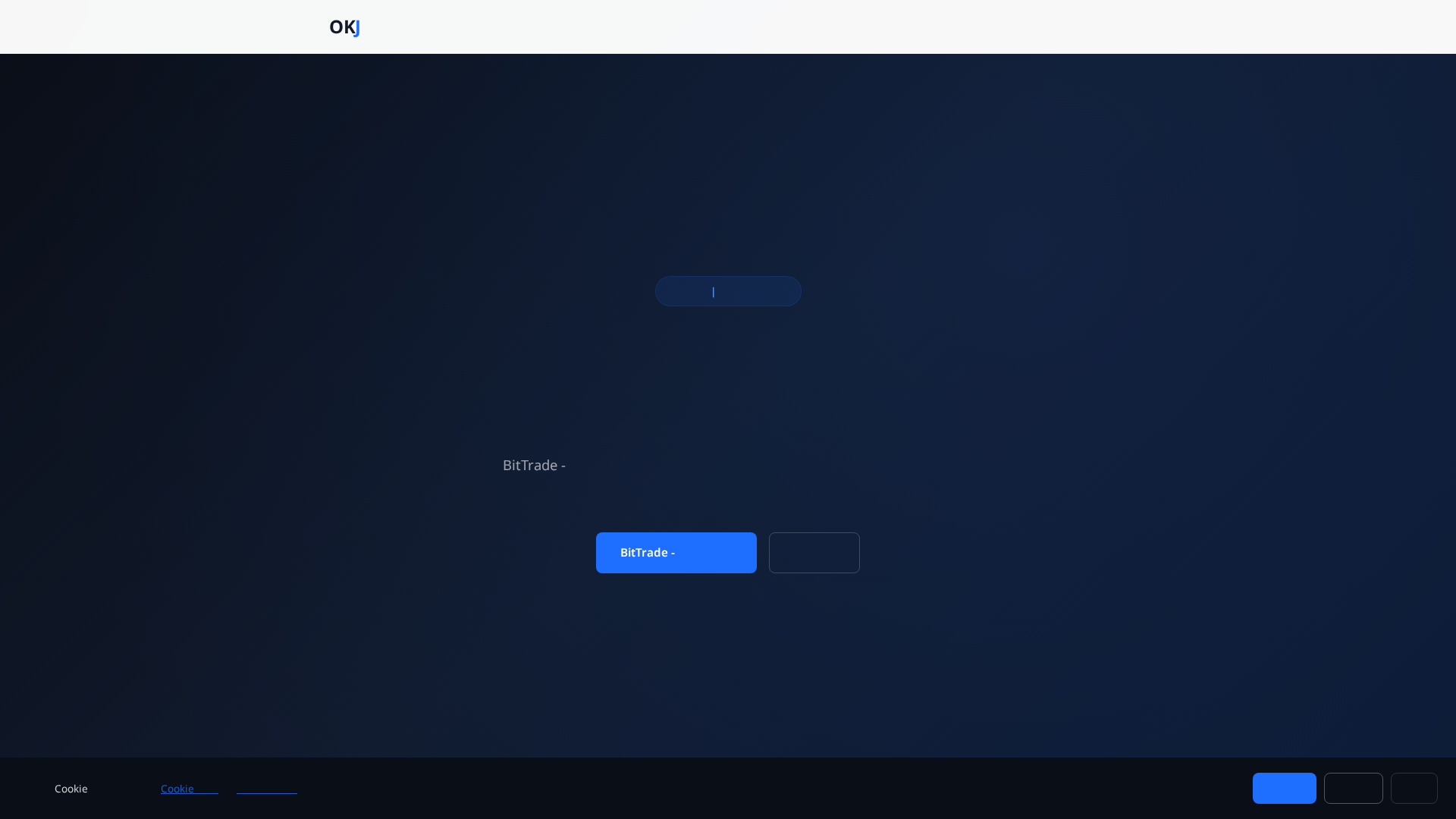Viewport: 1456px width, 819px height.
Task: Select the rightmost outlined button in the cookie bar
Action: pos(1414,788)
